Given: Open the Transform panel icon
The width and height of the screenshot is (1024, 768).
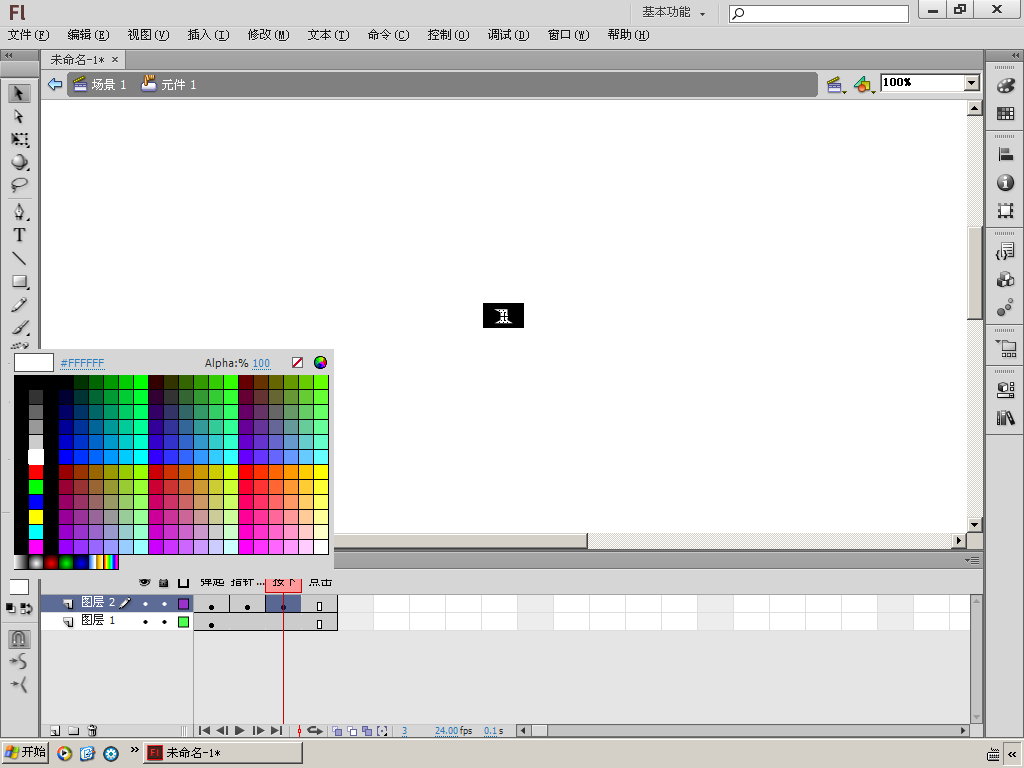Looking at the screenshot, I should (1006, 210).
